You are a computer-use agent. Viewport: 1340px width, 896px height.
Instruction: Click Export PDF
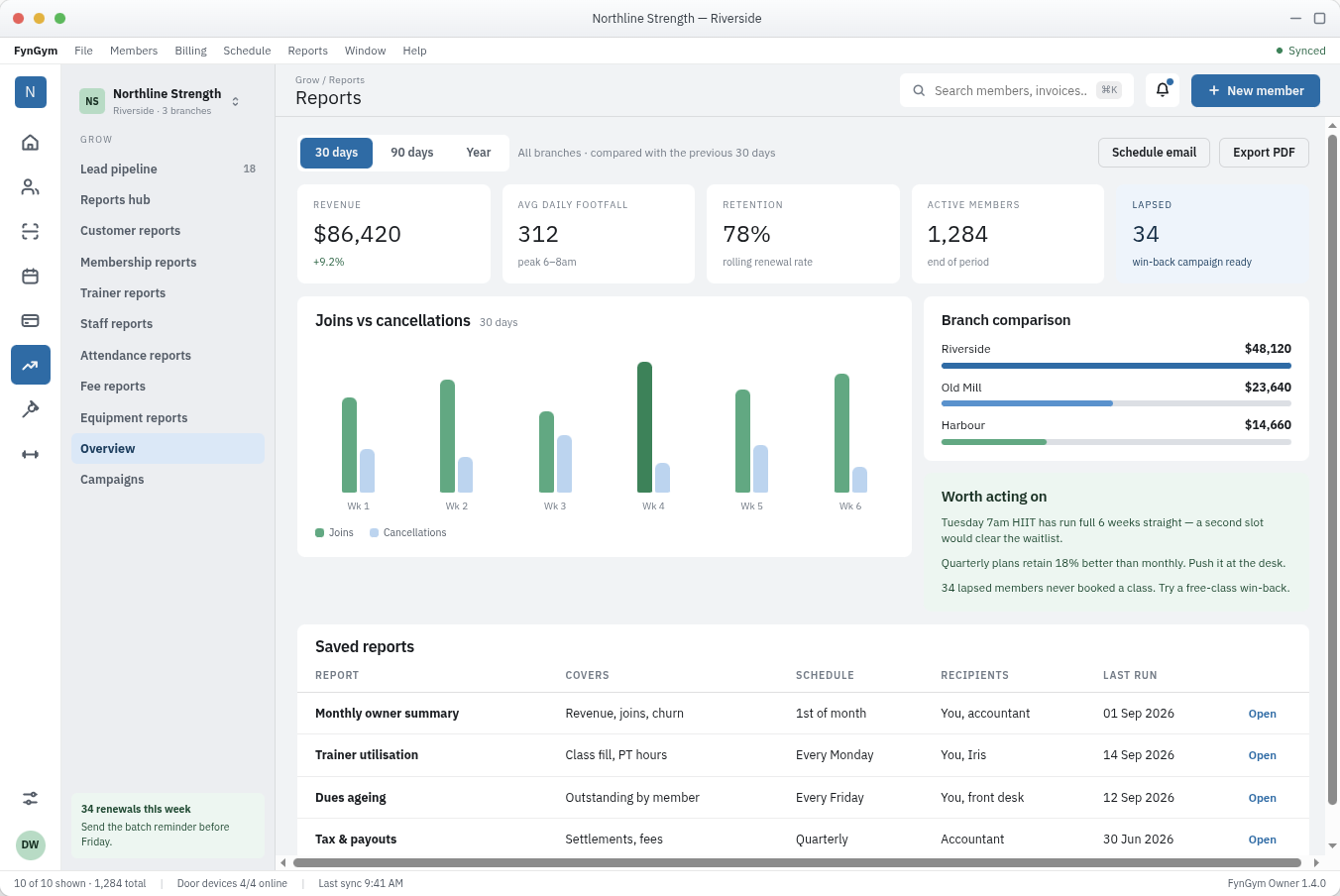1264,153
